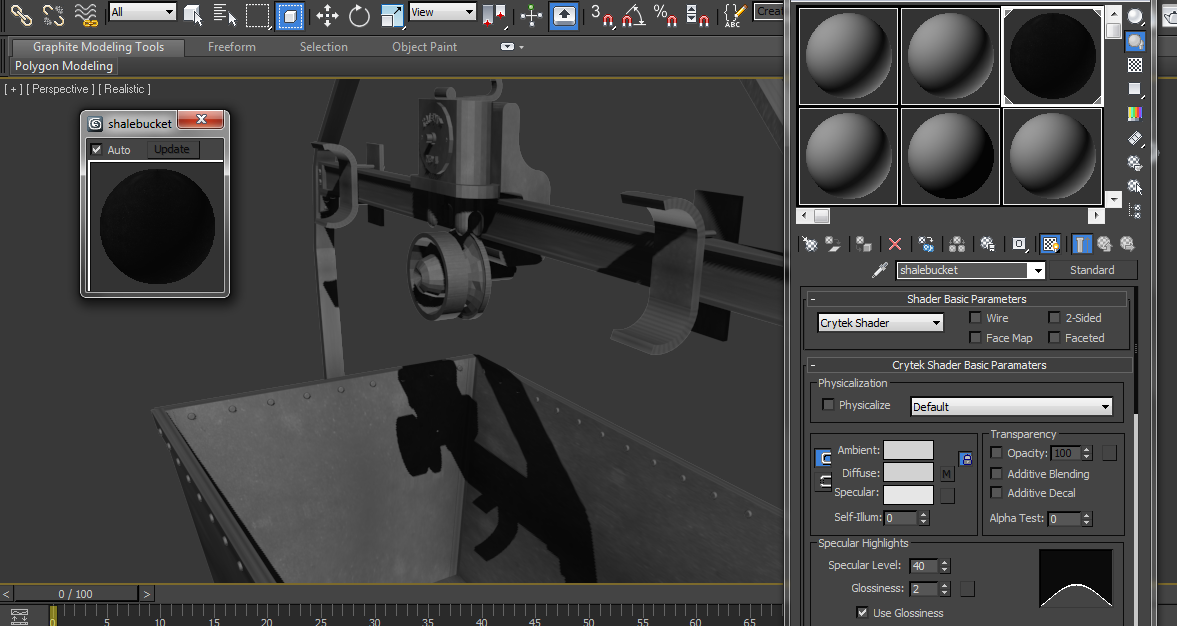Click the Diffuse color swatch
Viewport: 1177px width, 626px height.
click(908, 472)
